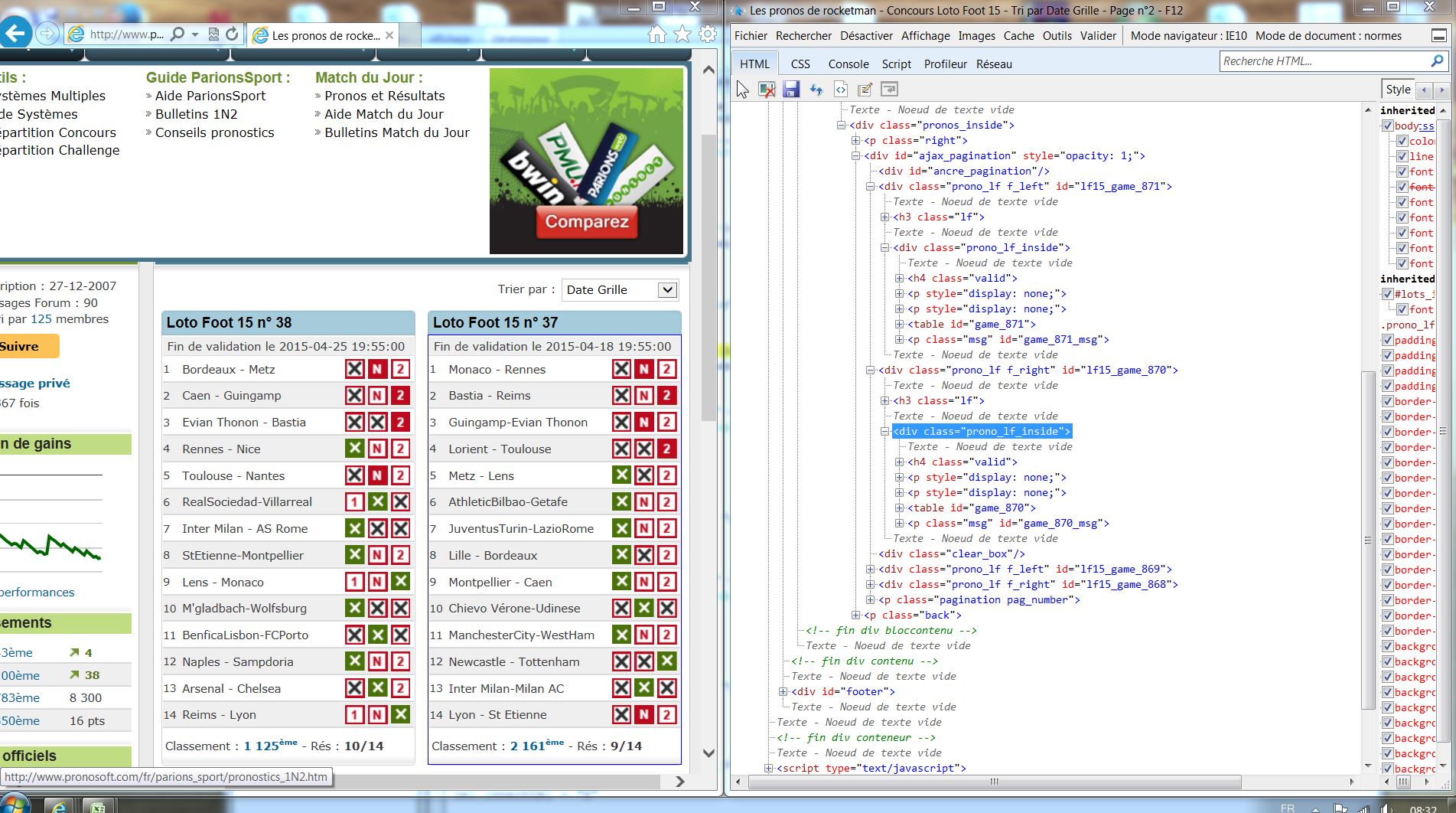The height and width of the screenshot is (813, 1456).
Task: Click the dev tools unpin window icon
Action: pos(1438,36)
